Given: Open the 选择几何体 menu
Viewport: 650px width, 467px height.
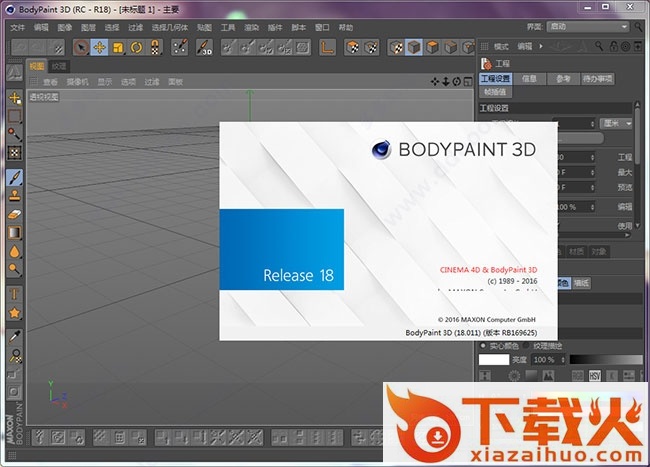Looking at the screenshot, I should (x=170, y=27).
